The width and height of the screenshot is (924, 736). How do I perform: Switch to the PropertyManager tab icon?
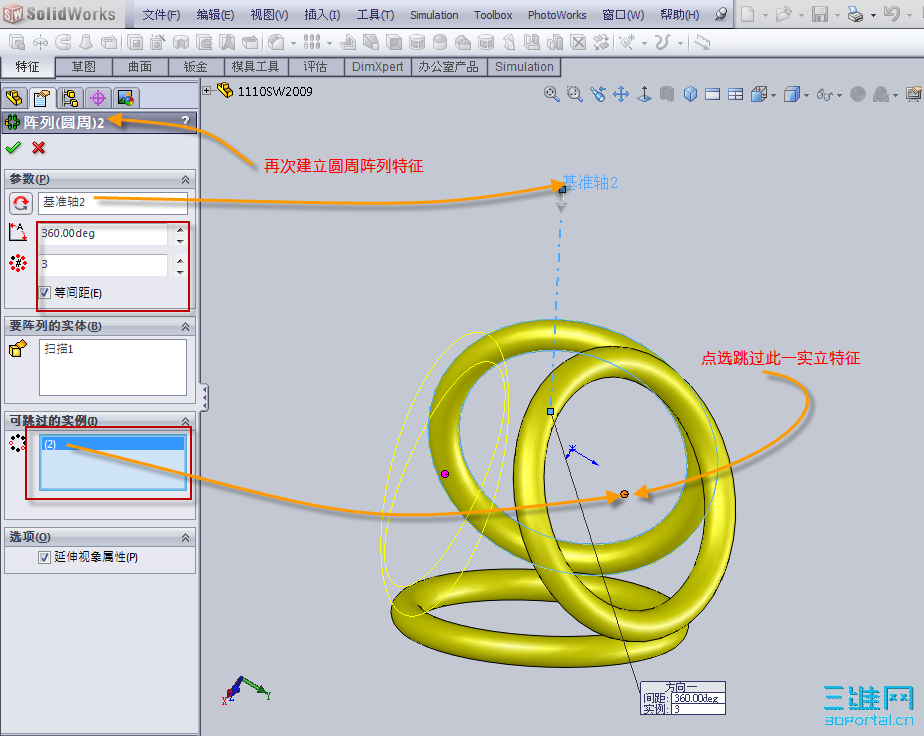tap(41, 98)
